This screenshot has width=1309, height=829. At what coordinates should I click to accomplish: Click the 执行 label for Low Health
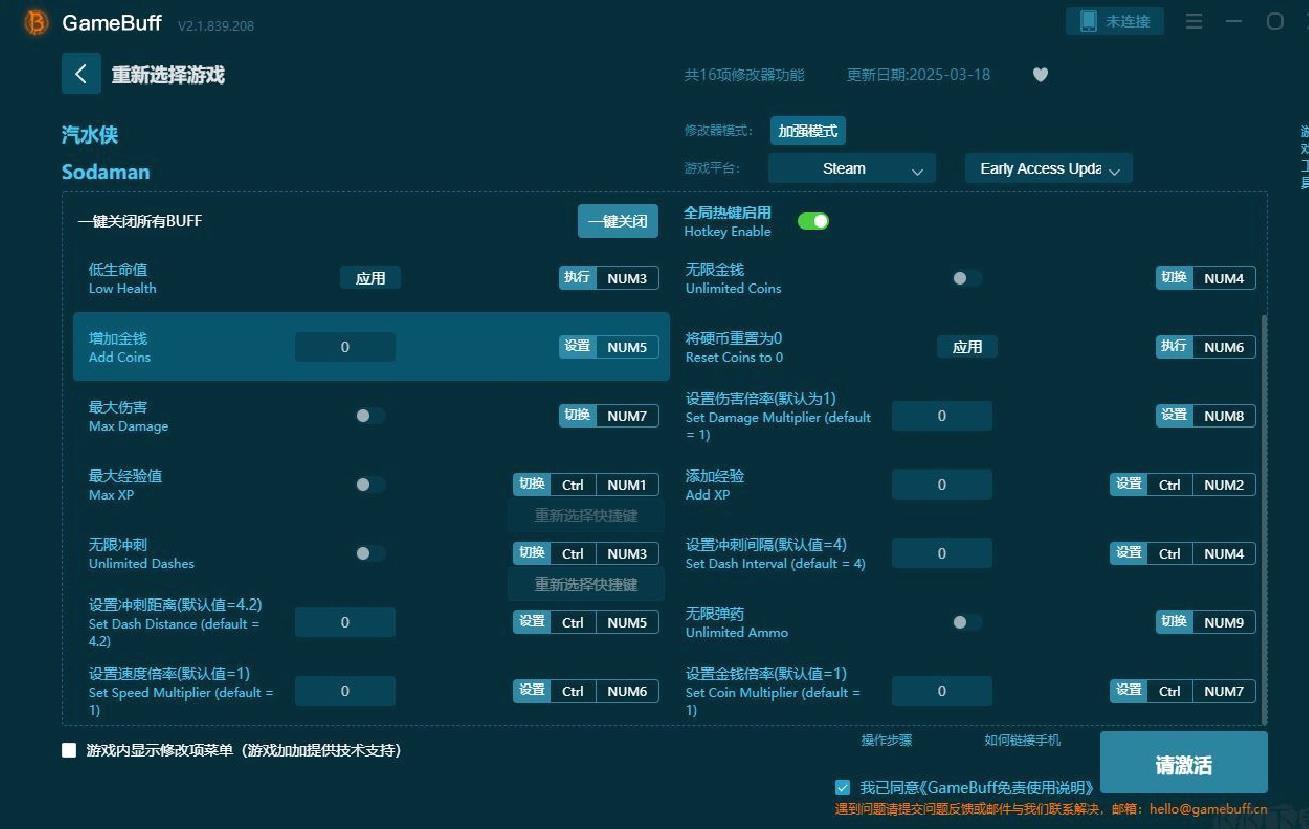pyautogui.click(x=577, y=277)
